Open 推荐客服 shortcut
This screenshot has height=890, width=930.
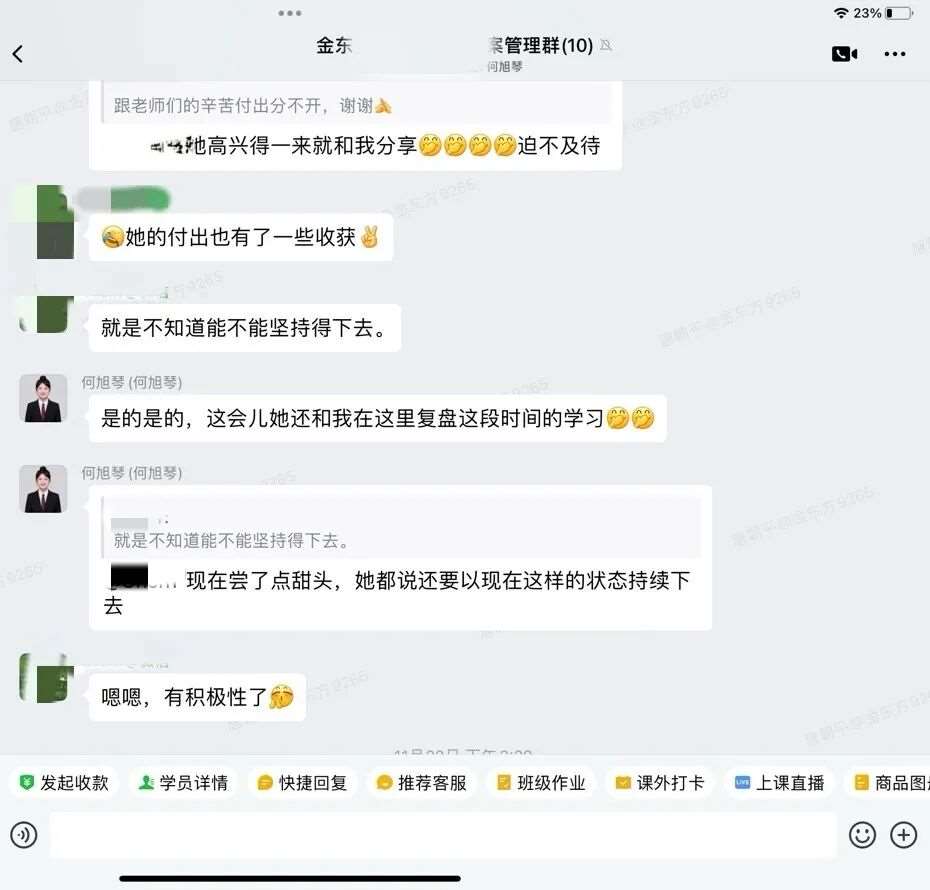(x=422, y=783)
